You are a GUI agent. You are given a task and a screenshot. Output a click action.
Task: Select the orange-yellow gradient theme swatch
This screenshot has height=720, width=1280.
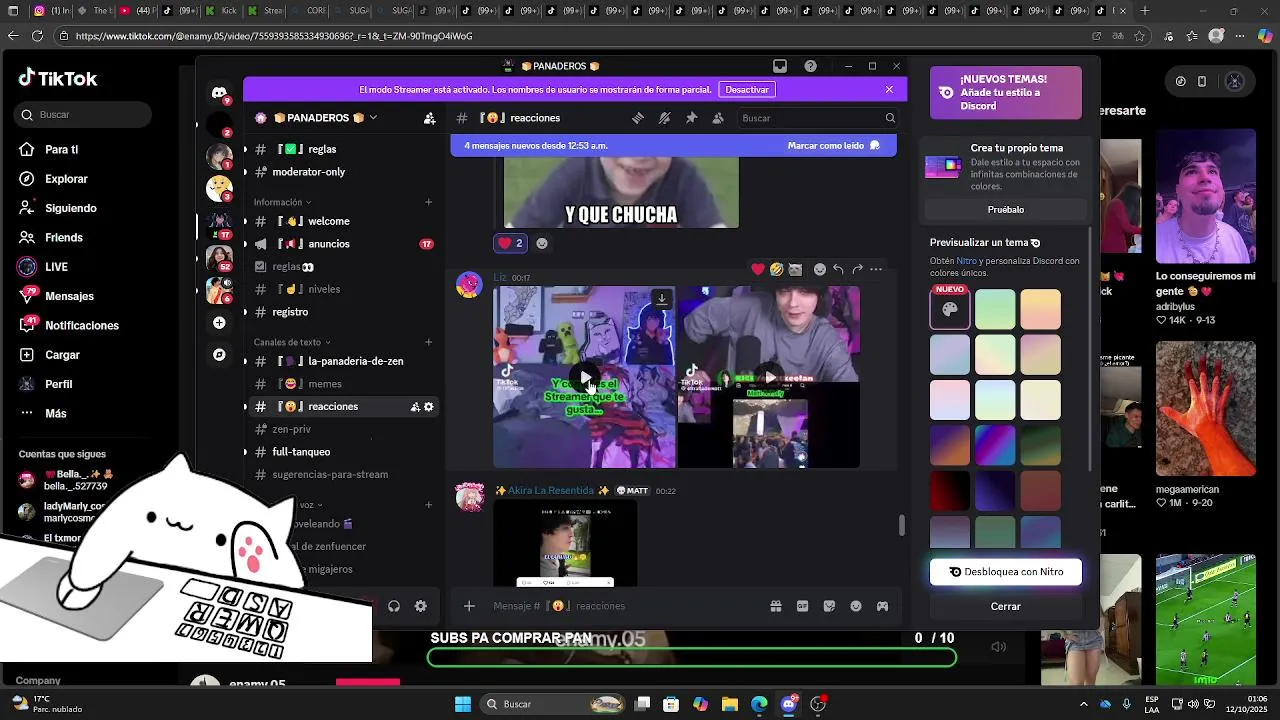[1040, 309]
